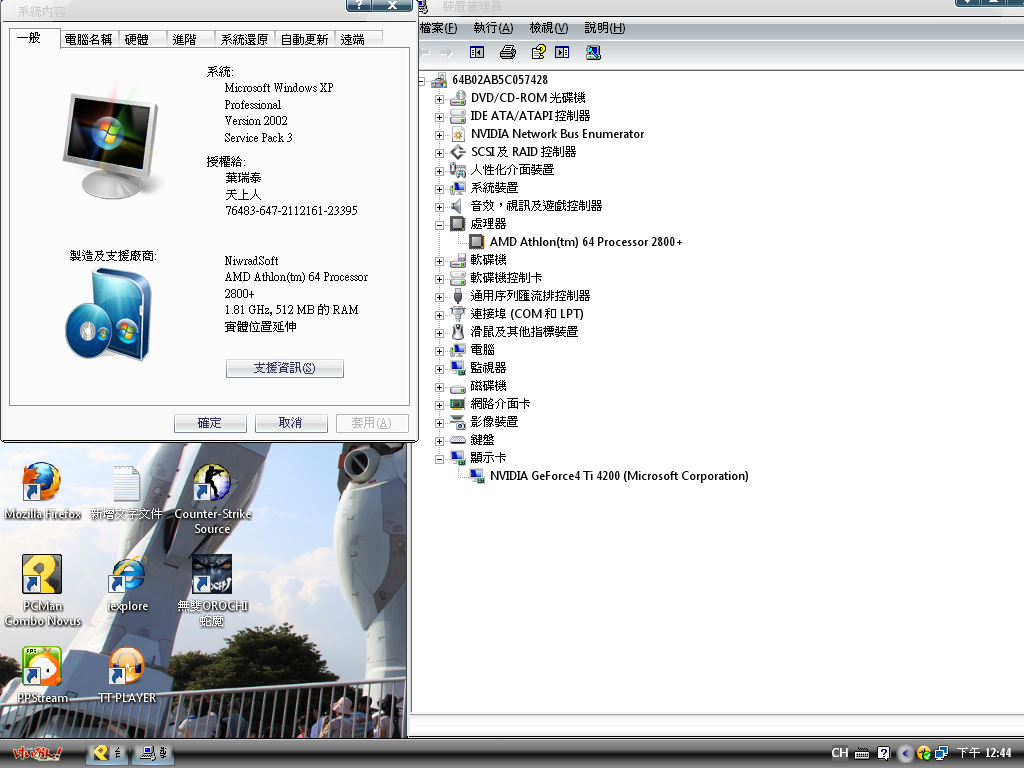Open Mozilla Firefox desktop shortcut

tap(42, 483)
